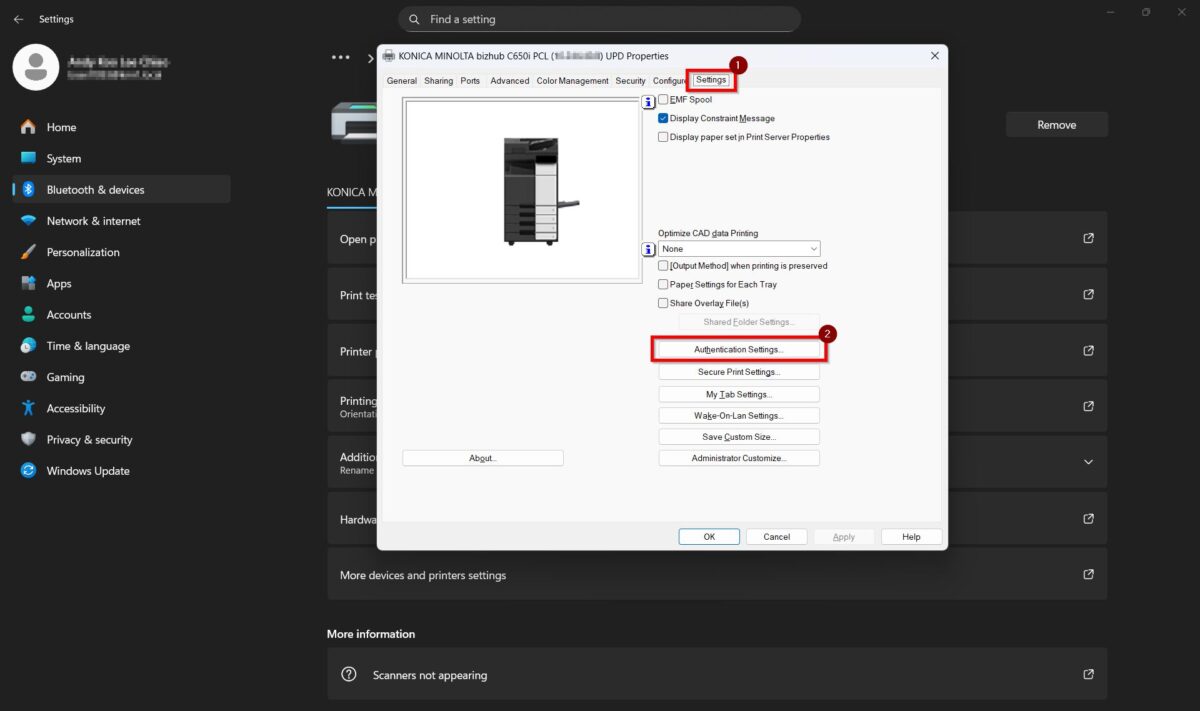Click the Bluetooth & devices sidebar icon
The image size is (1200, 711).
(x=28, y=190)
